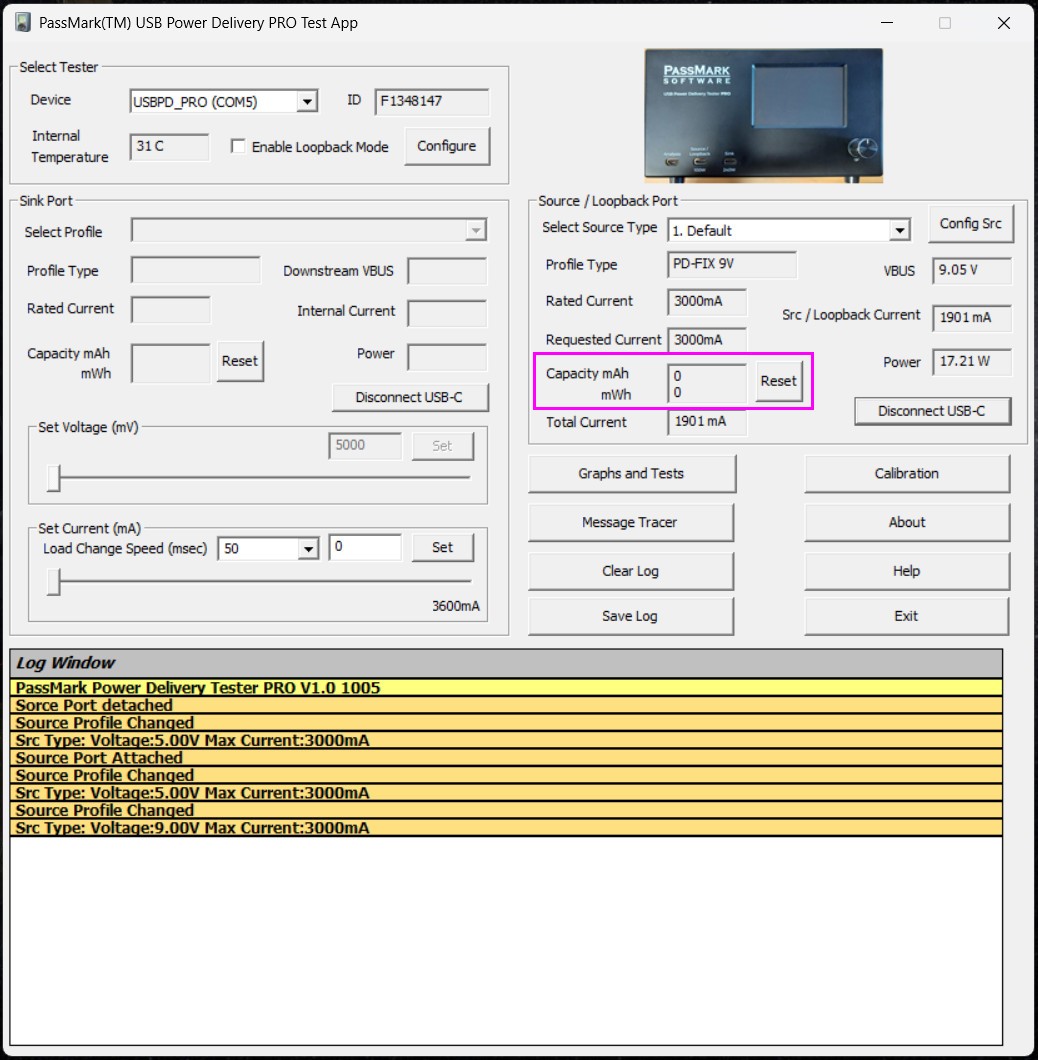Clear the log
The height and width of the screenshot is (1060, 1038).
tap(630, 571)
